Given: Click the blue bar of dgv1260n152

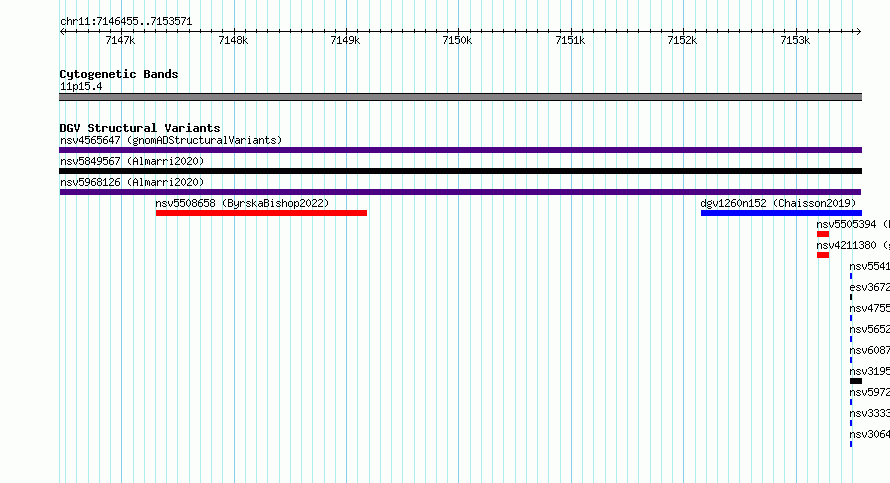Looking at the screenshot, I should tap(781, 213).
